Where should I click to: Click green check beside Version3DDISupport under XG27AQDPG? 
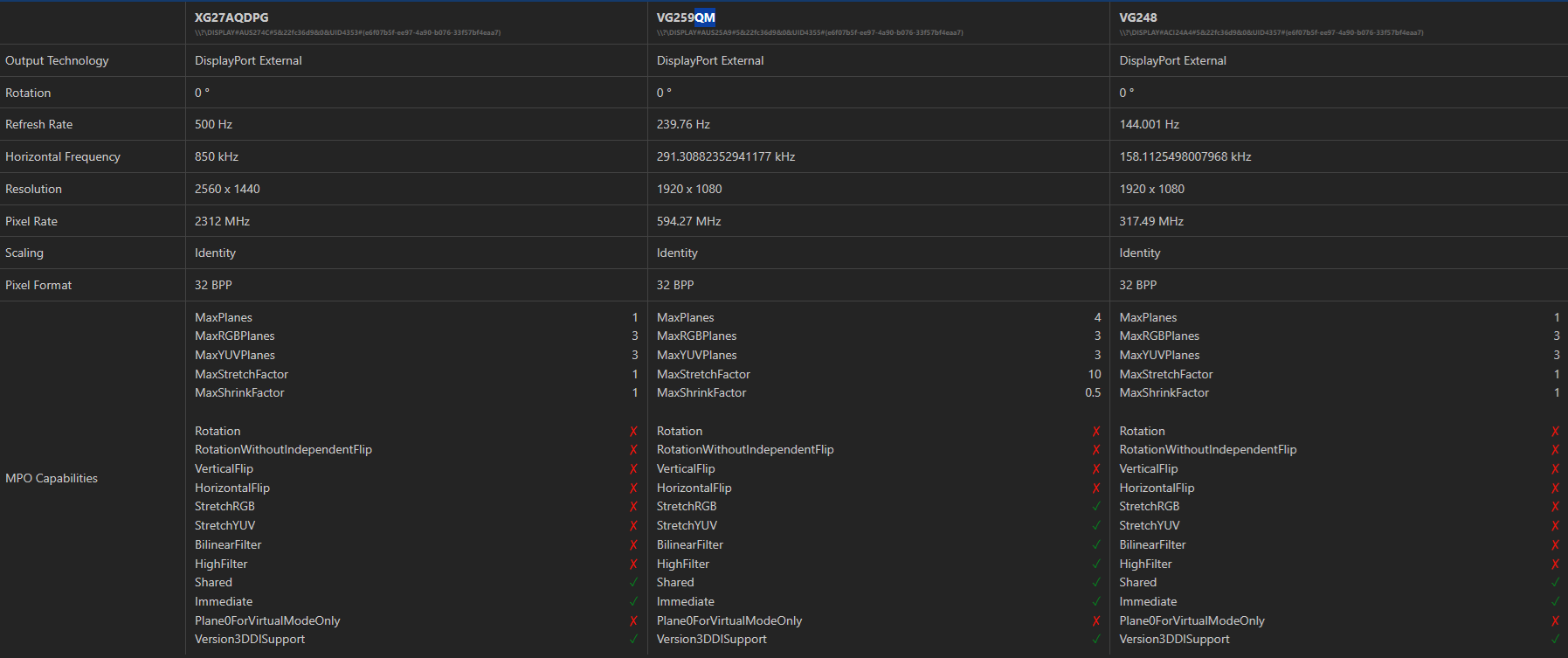coord(633,640)
